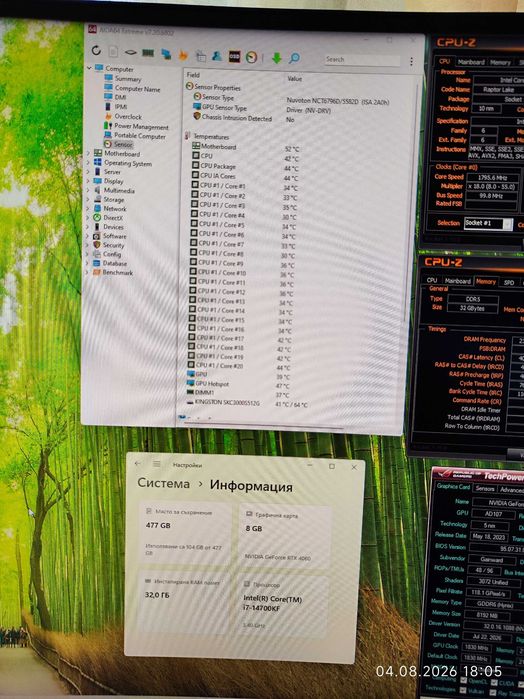Click the AIDA64 Refresh toolbar icon
The height and width of the screenshot is (699, 524).
coord(96,50)
